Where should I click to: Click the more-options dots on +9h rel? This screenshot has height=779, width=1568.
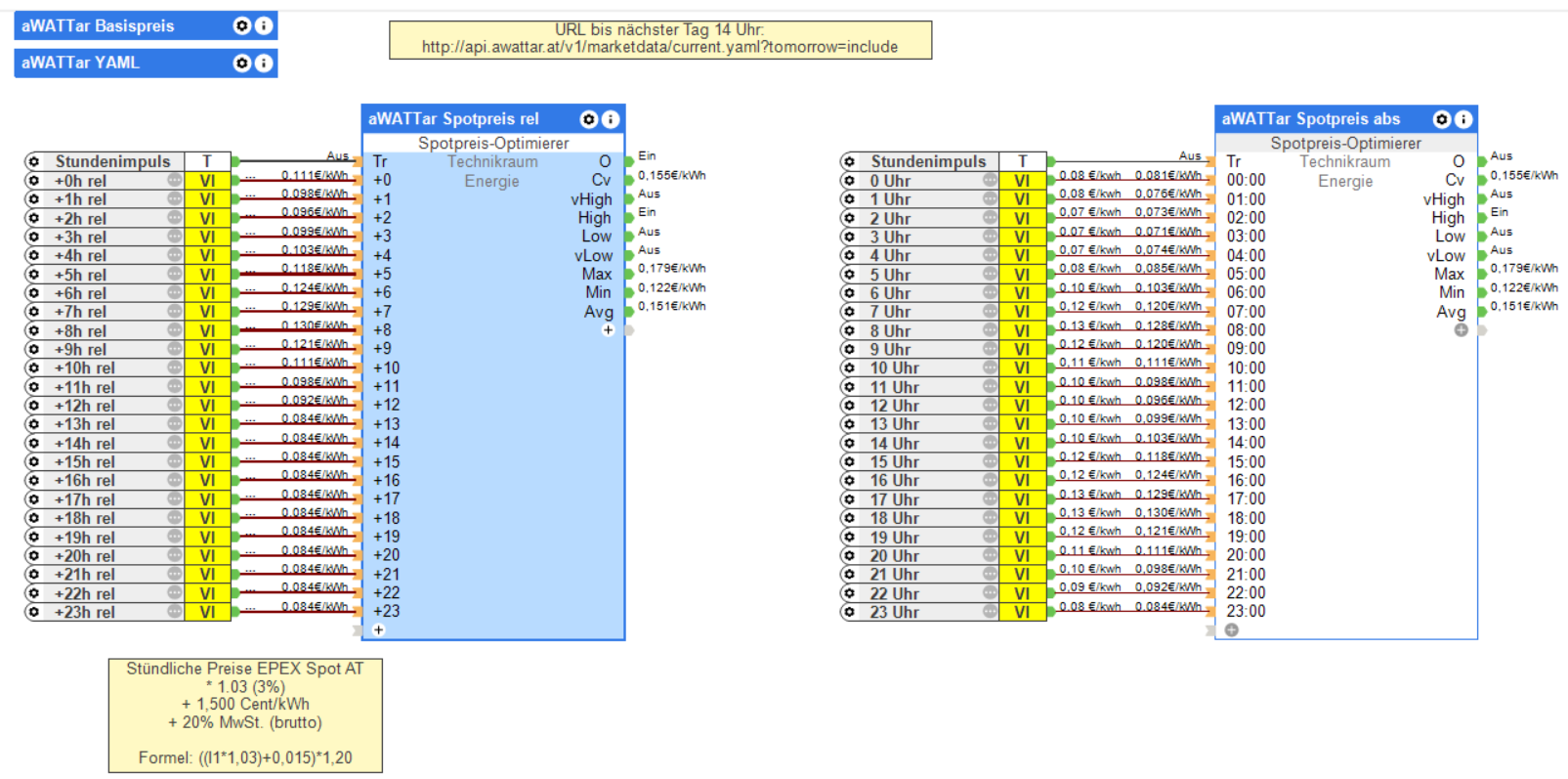point(175,349)
